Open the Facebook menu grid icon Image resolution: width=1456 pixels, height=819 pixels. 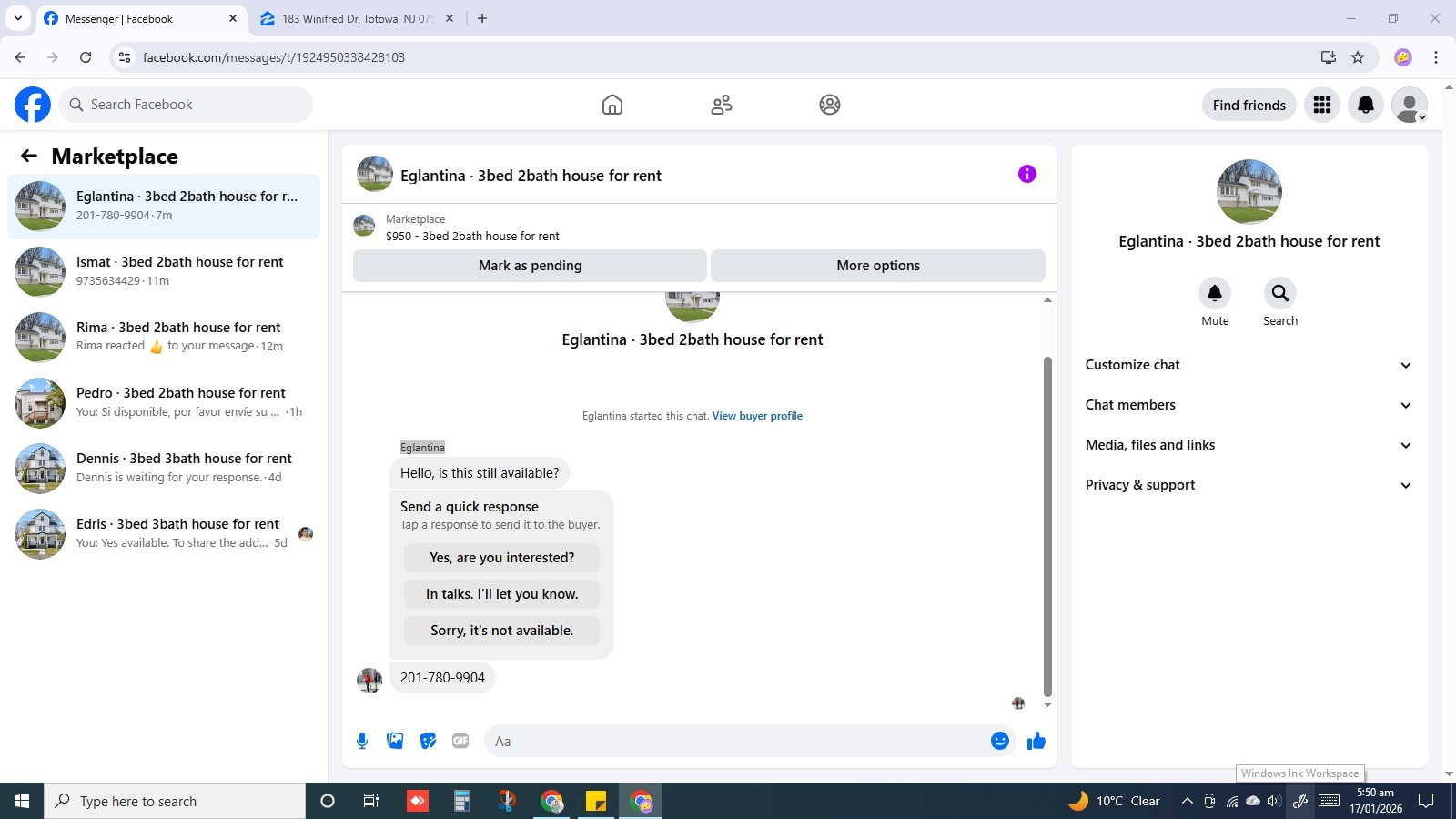pyautogui.click(x=1322, y=105)
